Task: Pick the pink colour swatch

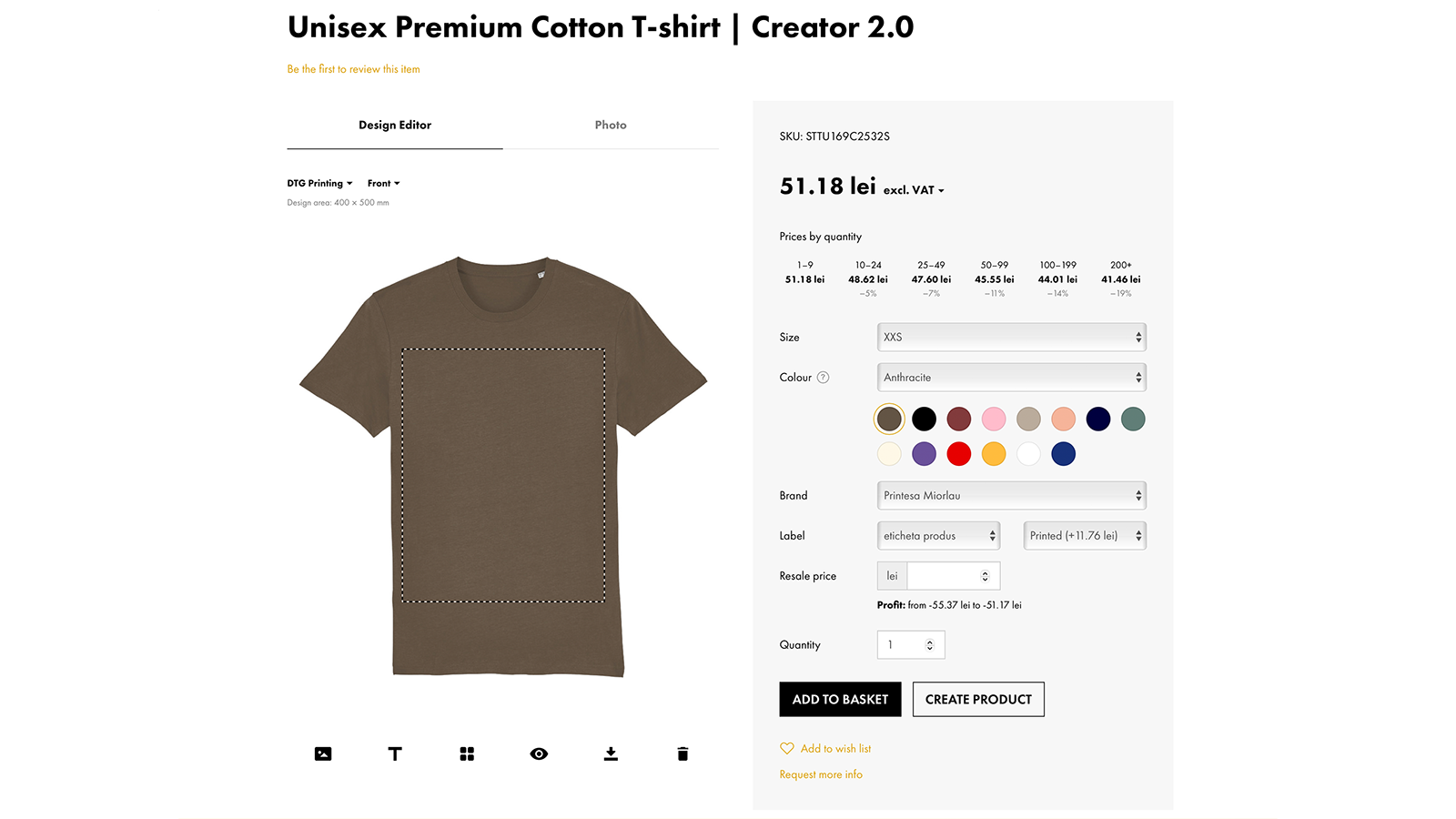Action: tap(994, 419)
